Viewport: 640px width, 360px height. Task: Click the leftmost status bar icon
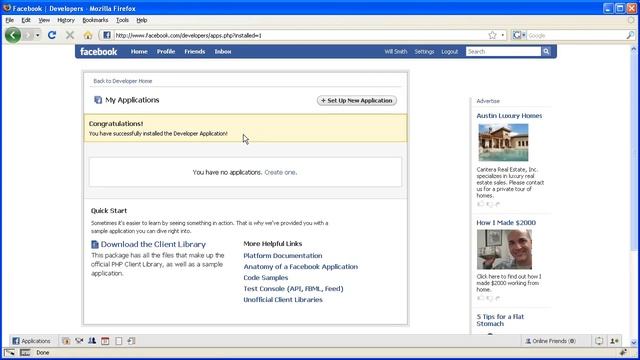point(9,353)
